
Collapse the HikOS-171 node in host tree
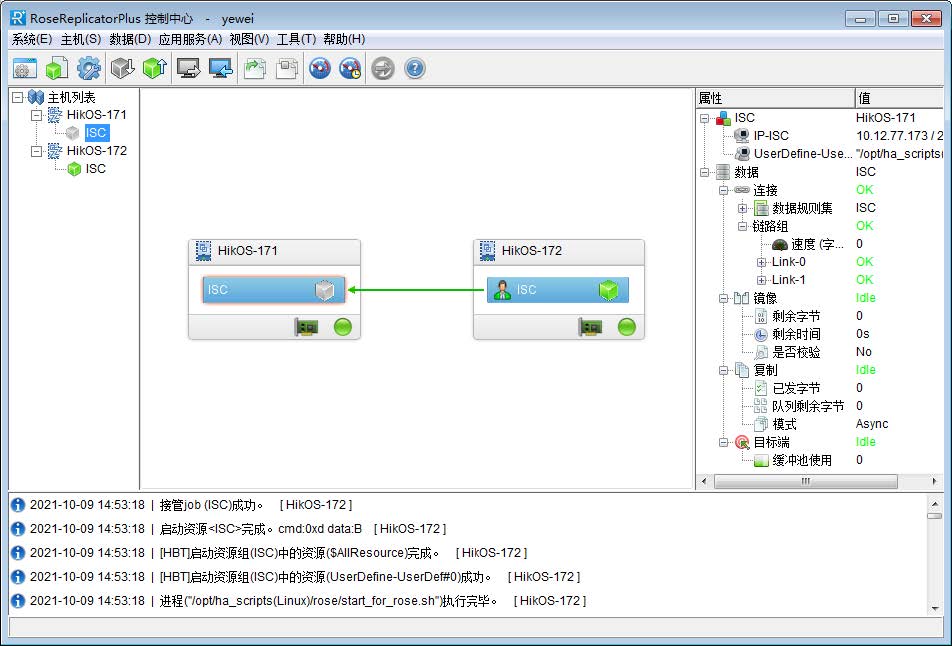36,115
